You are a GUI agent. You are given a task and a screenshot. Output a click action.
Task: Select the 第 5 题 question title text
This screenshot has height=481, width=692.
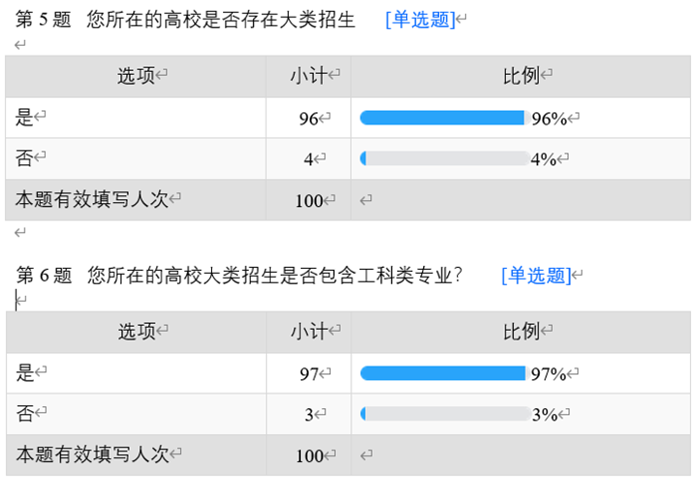click(x=186, y=20)
